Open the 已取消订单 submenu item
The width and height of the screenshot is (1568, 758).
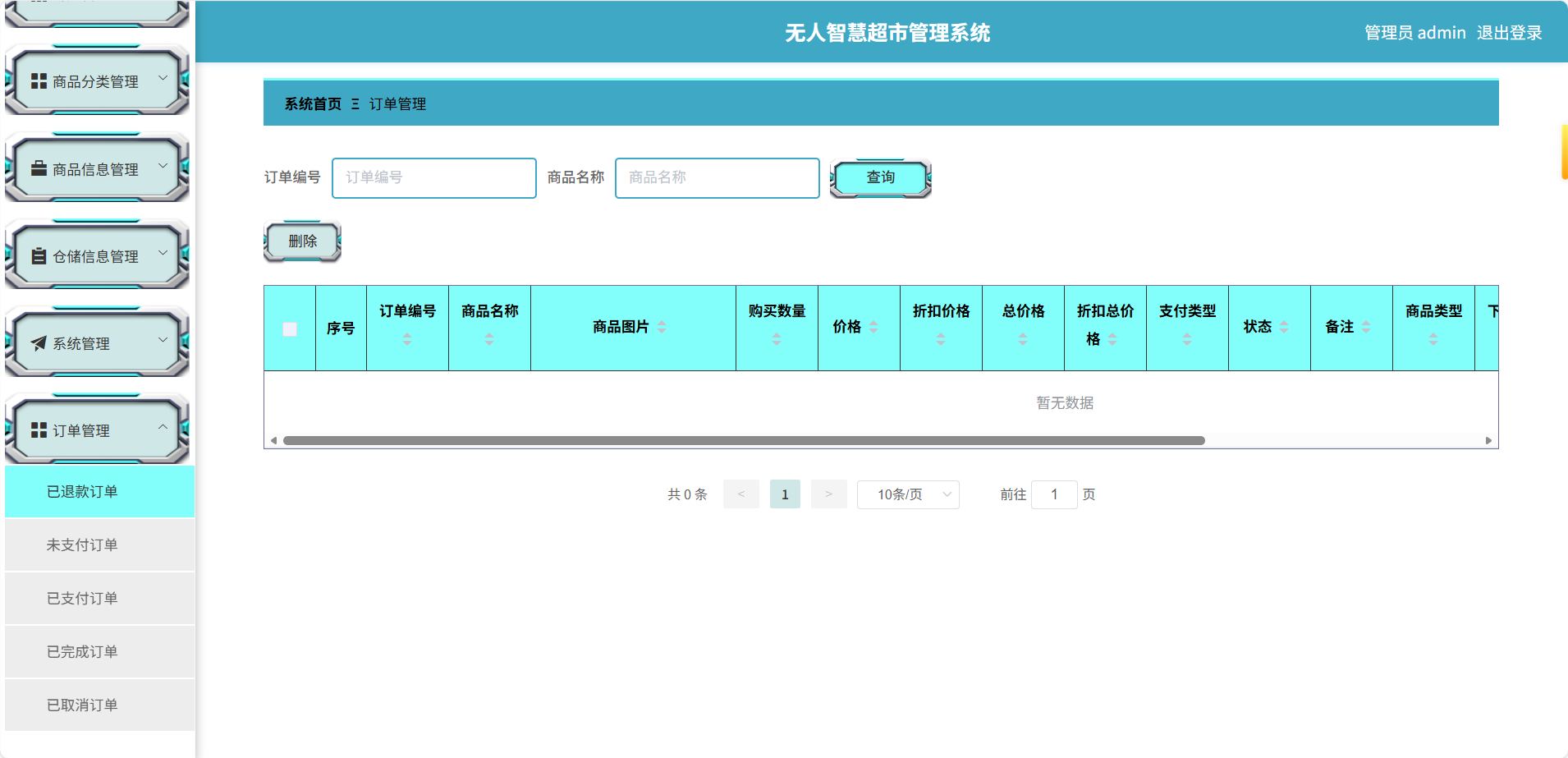click(99, 705)
